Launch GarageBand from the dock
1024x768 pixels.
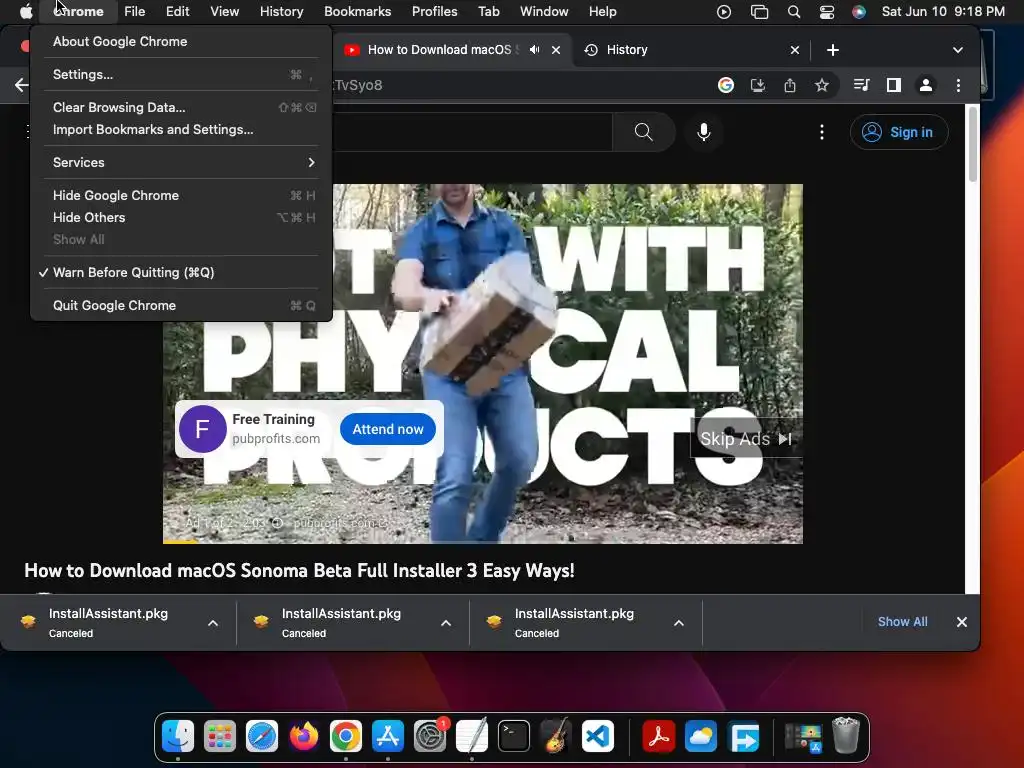(x=556, y=736)
